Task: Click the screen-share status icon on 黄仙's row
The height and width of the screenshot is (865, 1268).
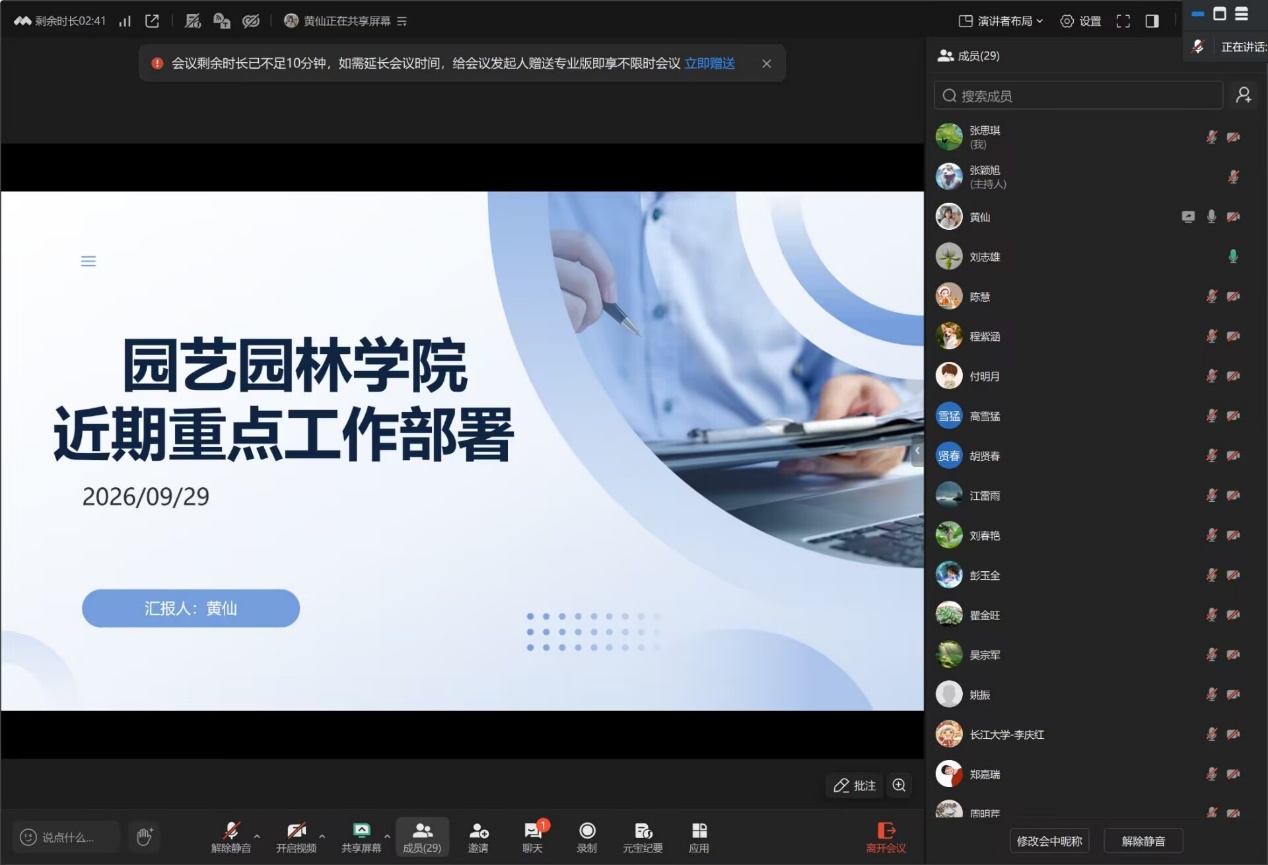Action: 1188,216
